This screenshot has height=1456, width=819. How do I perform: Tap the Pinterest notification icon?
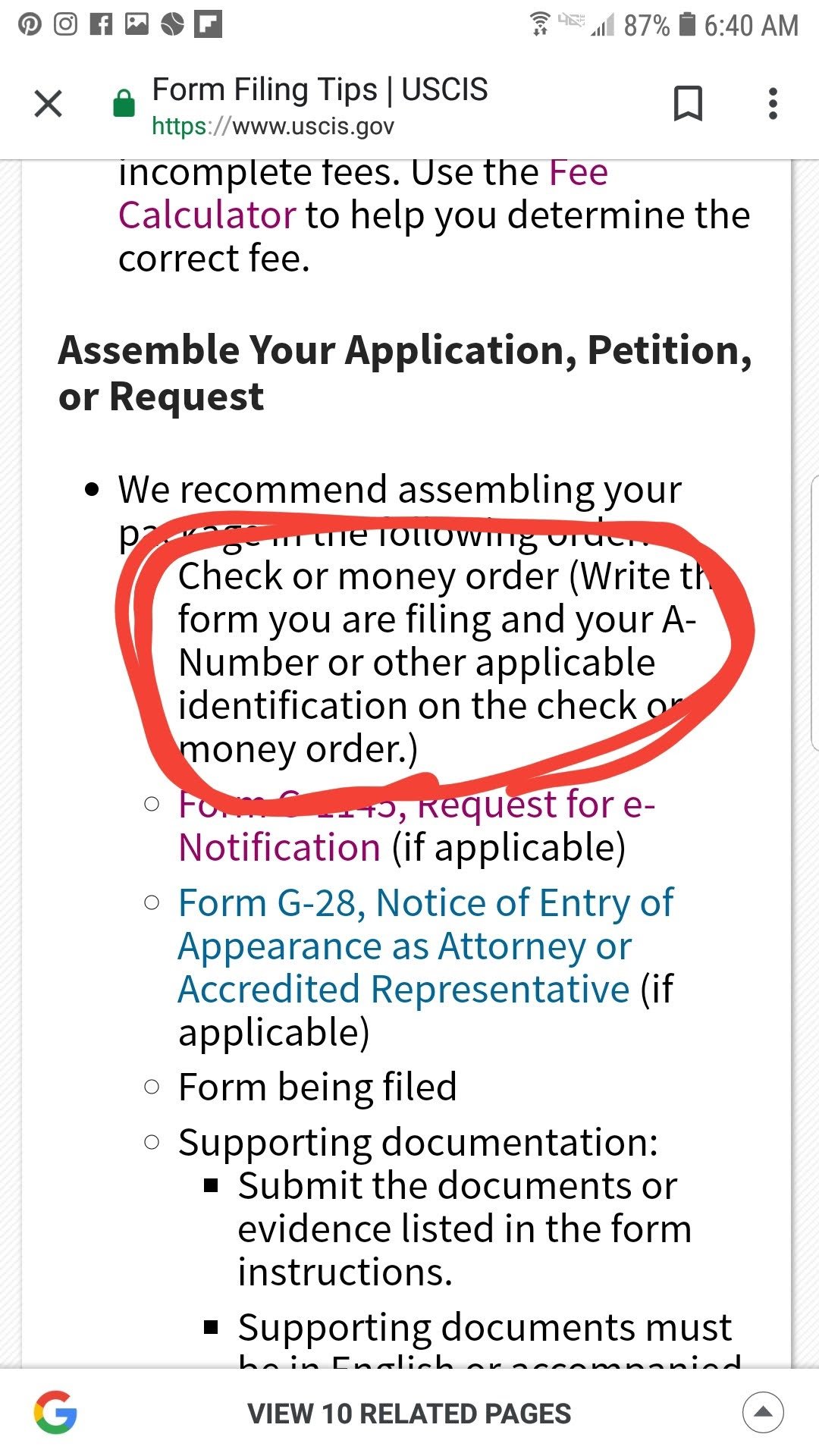point(30,24)
